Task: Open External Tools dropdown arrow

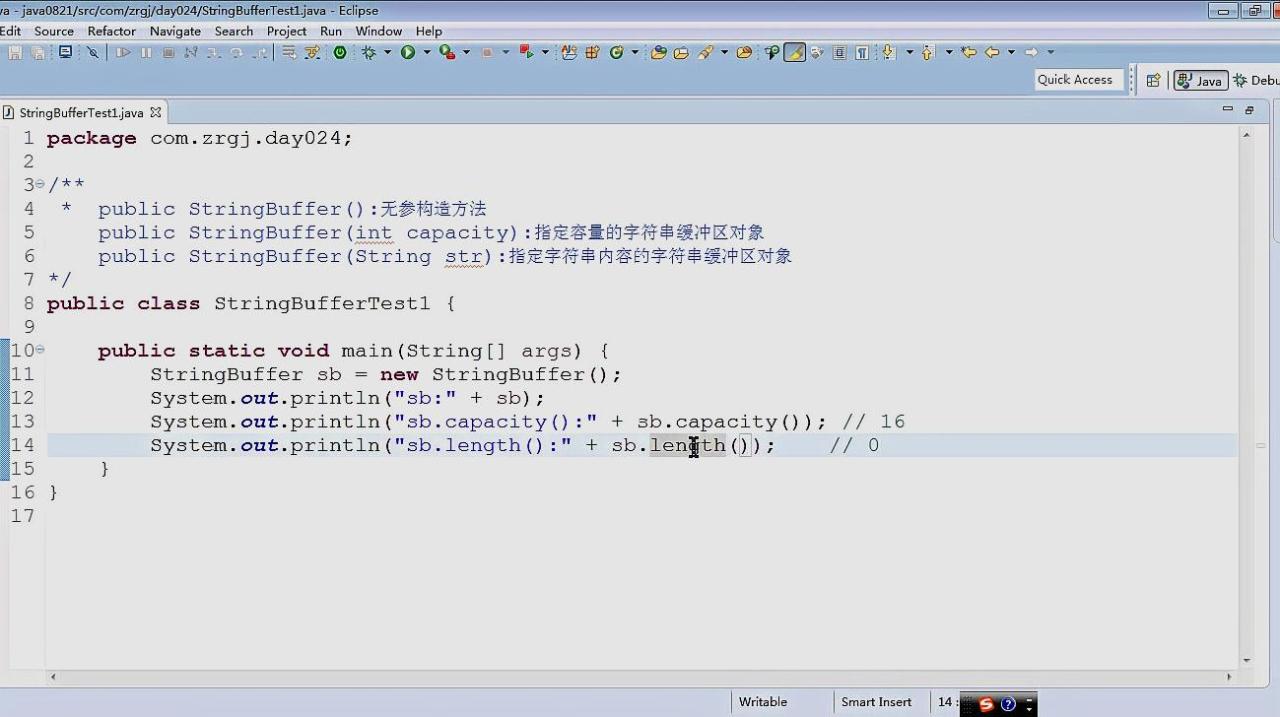Action: (x=545, y=52)
